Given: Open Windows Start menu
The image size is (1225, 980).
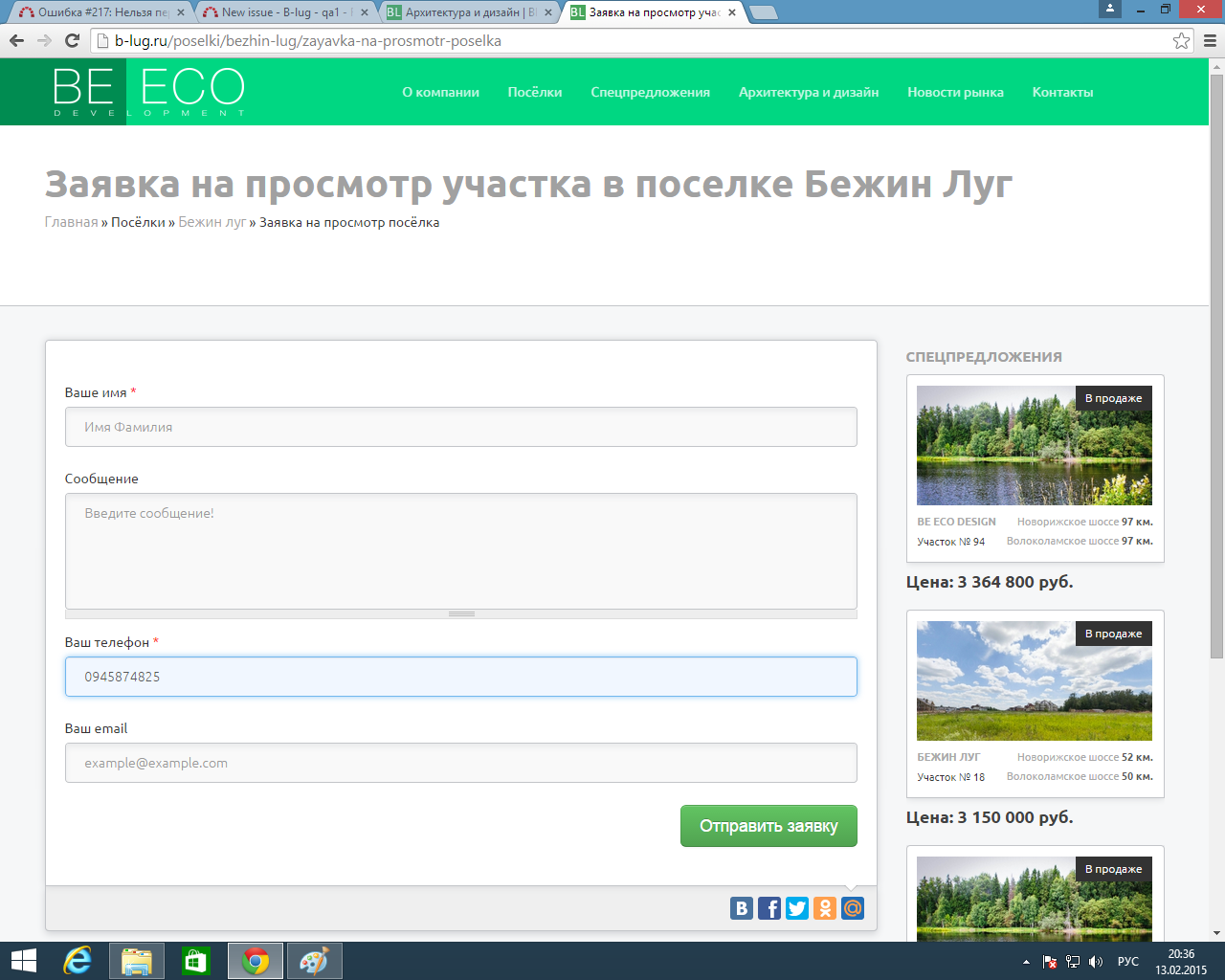Looking at the screenshot, I should tap(23, 961).
